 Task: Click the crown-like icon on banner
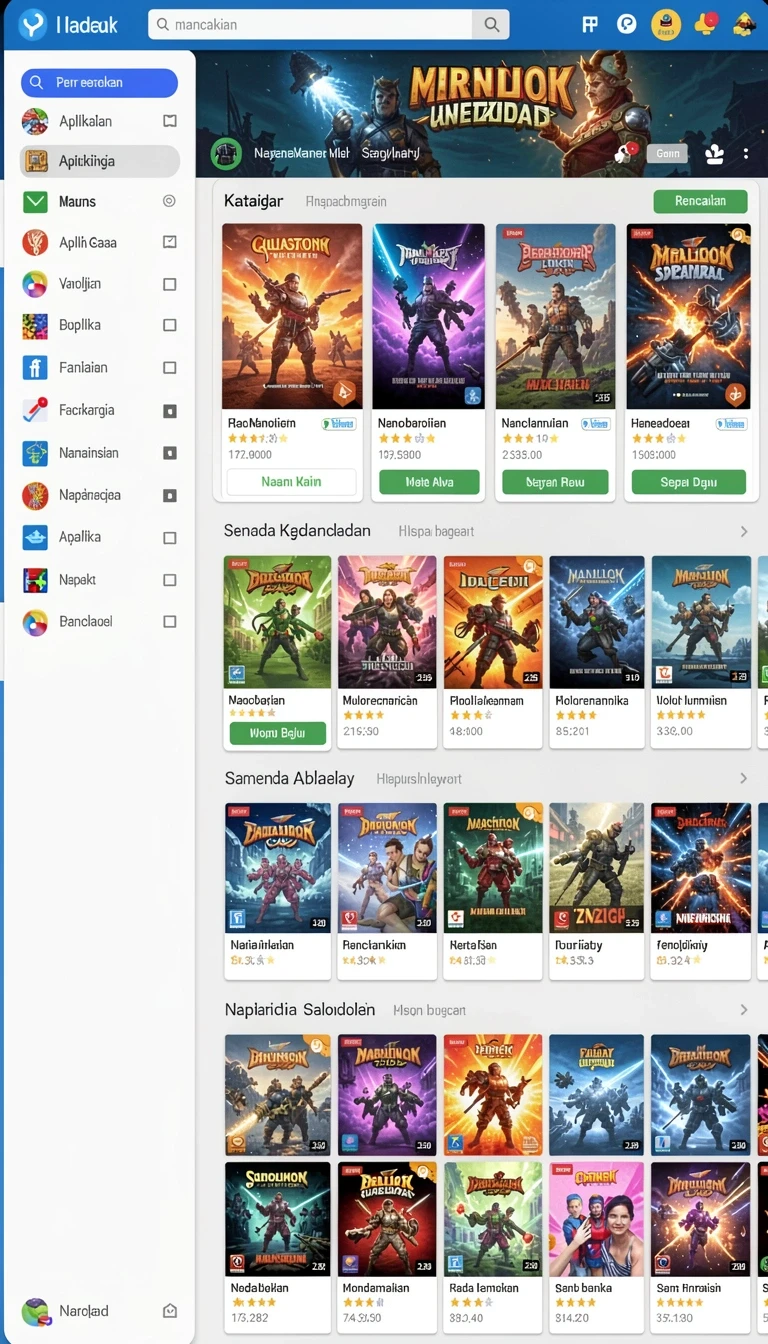[x=714, y=154]
